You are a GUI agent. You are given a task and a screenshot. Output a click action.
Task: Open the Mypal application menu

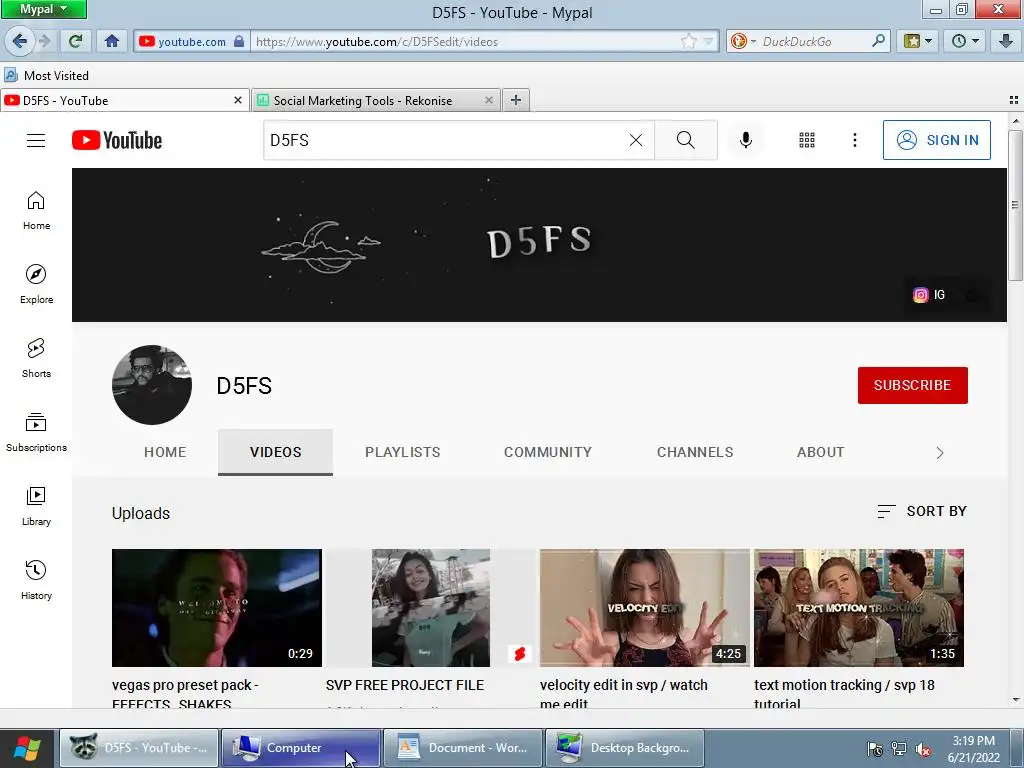[x=43, y=9]
